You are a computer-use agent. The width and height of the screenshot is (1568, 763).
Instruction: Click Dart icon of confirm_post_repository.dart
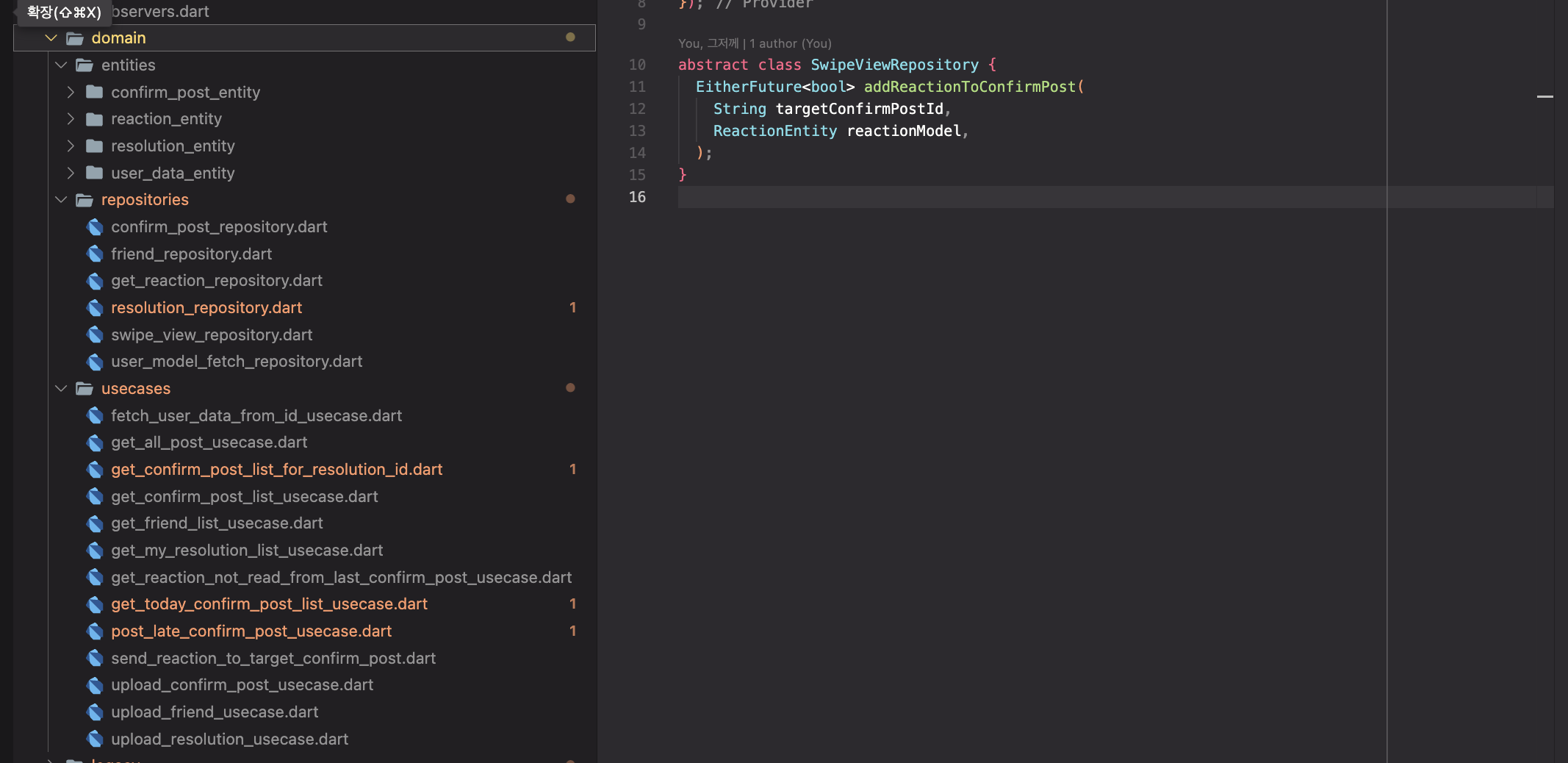(x=95, y=227)
